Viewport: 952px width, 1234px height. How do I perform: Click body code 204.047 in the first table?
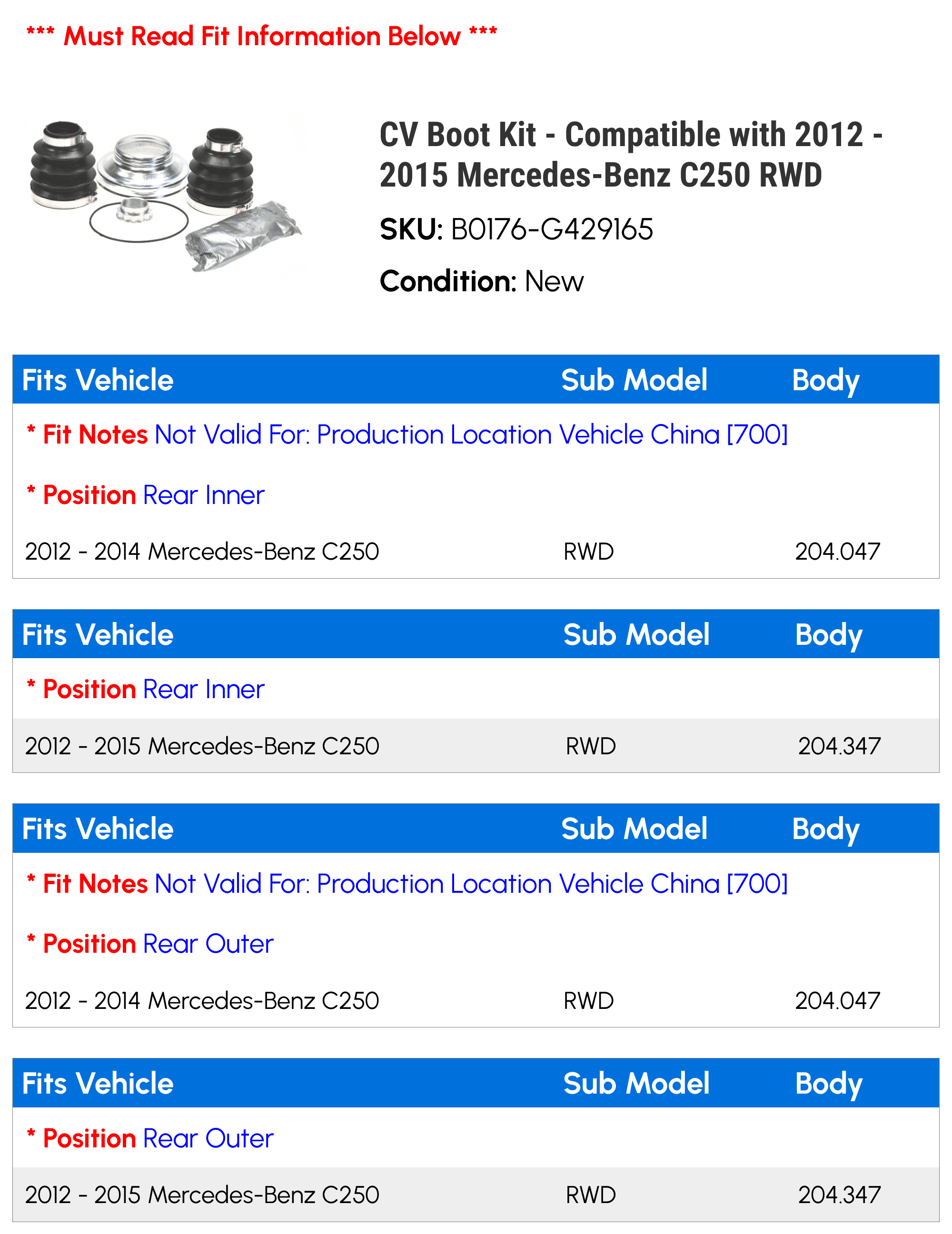837,552
